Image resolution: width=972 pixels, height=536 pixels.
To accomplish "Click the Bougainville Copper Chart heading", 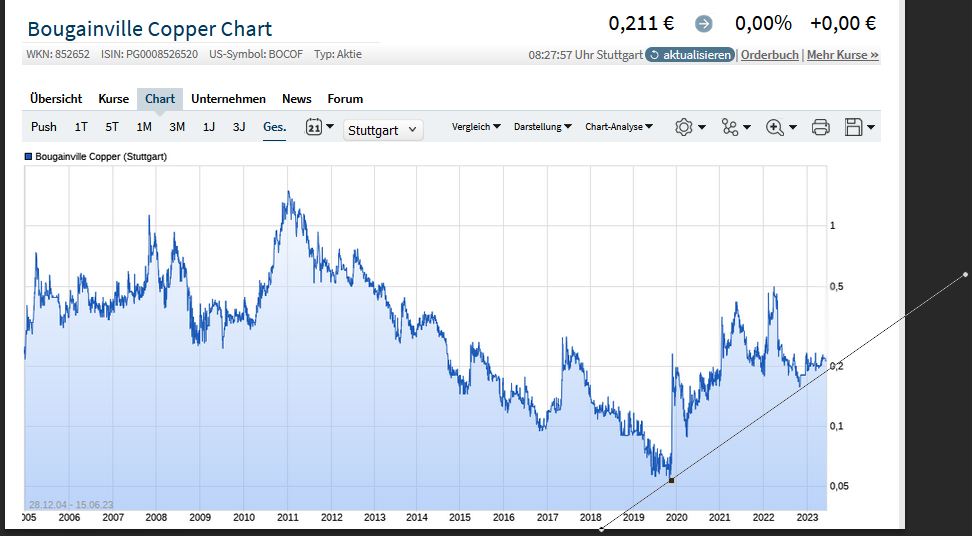I will pos(150,29).
